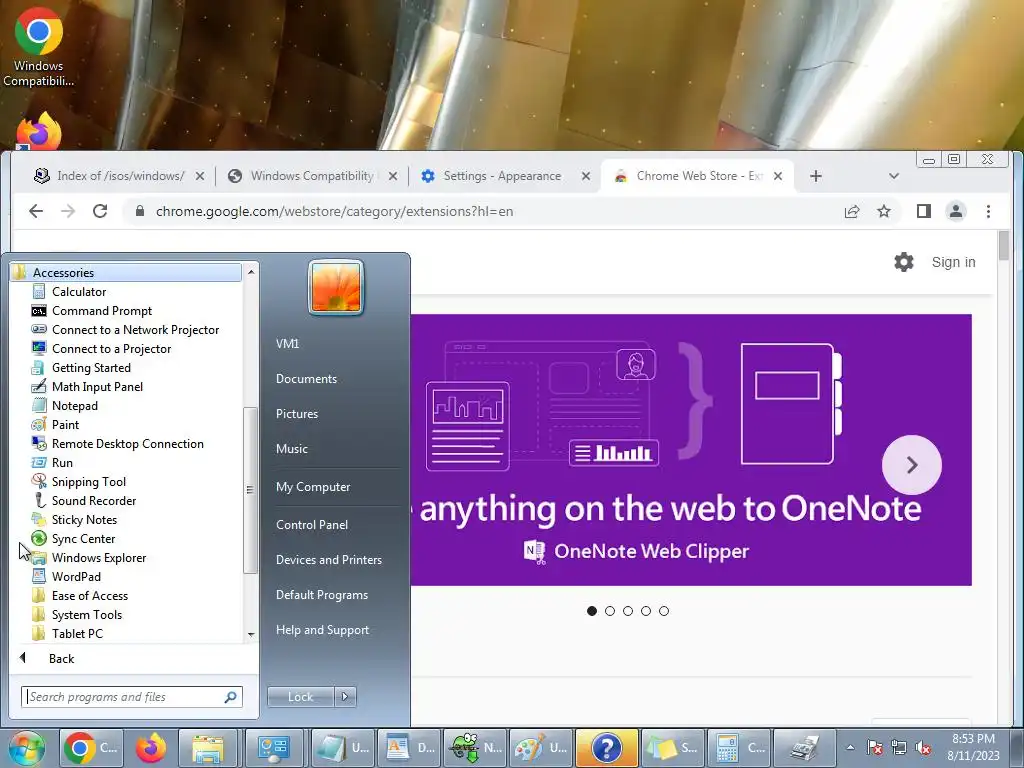1024x768 pixels.
Task: Click the share page icon in address bar
Action: tap(852, 211)
